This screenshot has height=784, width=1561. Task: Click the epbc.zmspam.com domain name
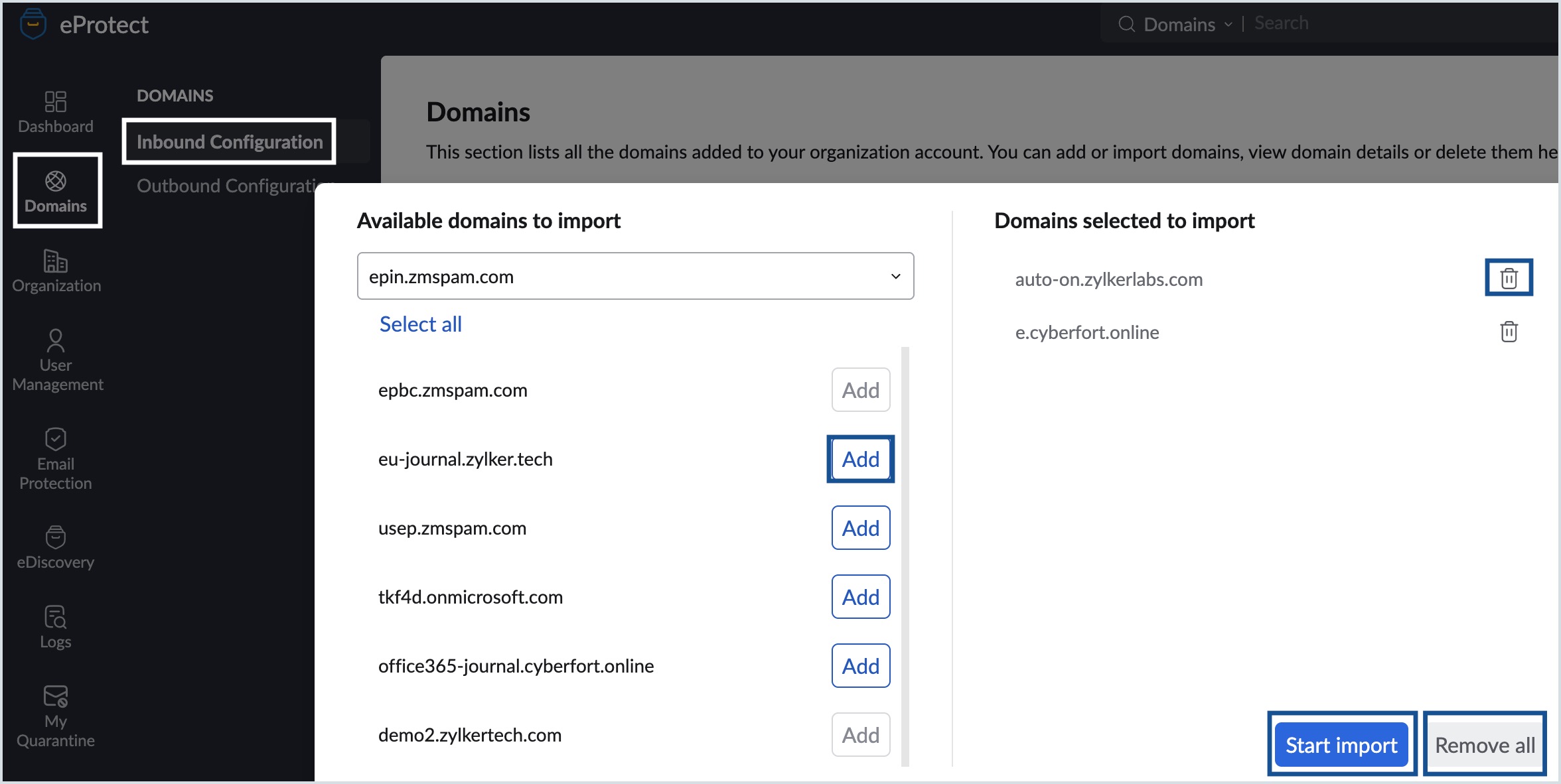tap(453, 390)
